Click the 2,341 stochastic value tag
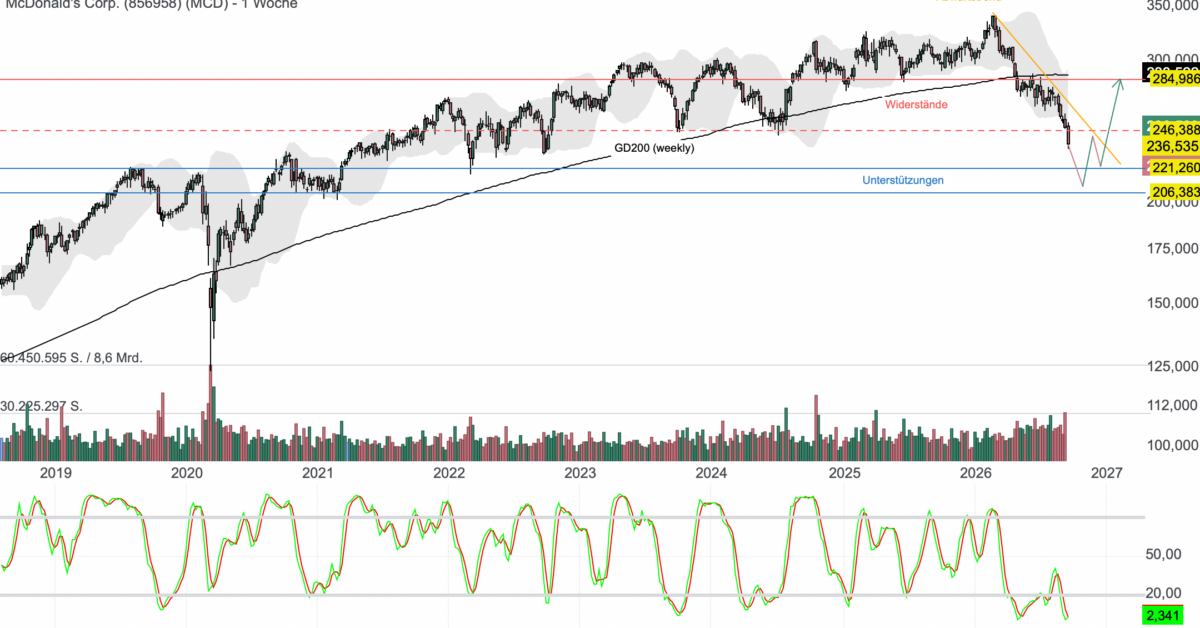Screen dimensions: 1200x628 1166,617
